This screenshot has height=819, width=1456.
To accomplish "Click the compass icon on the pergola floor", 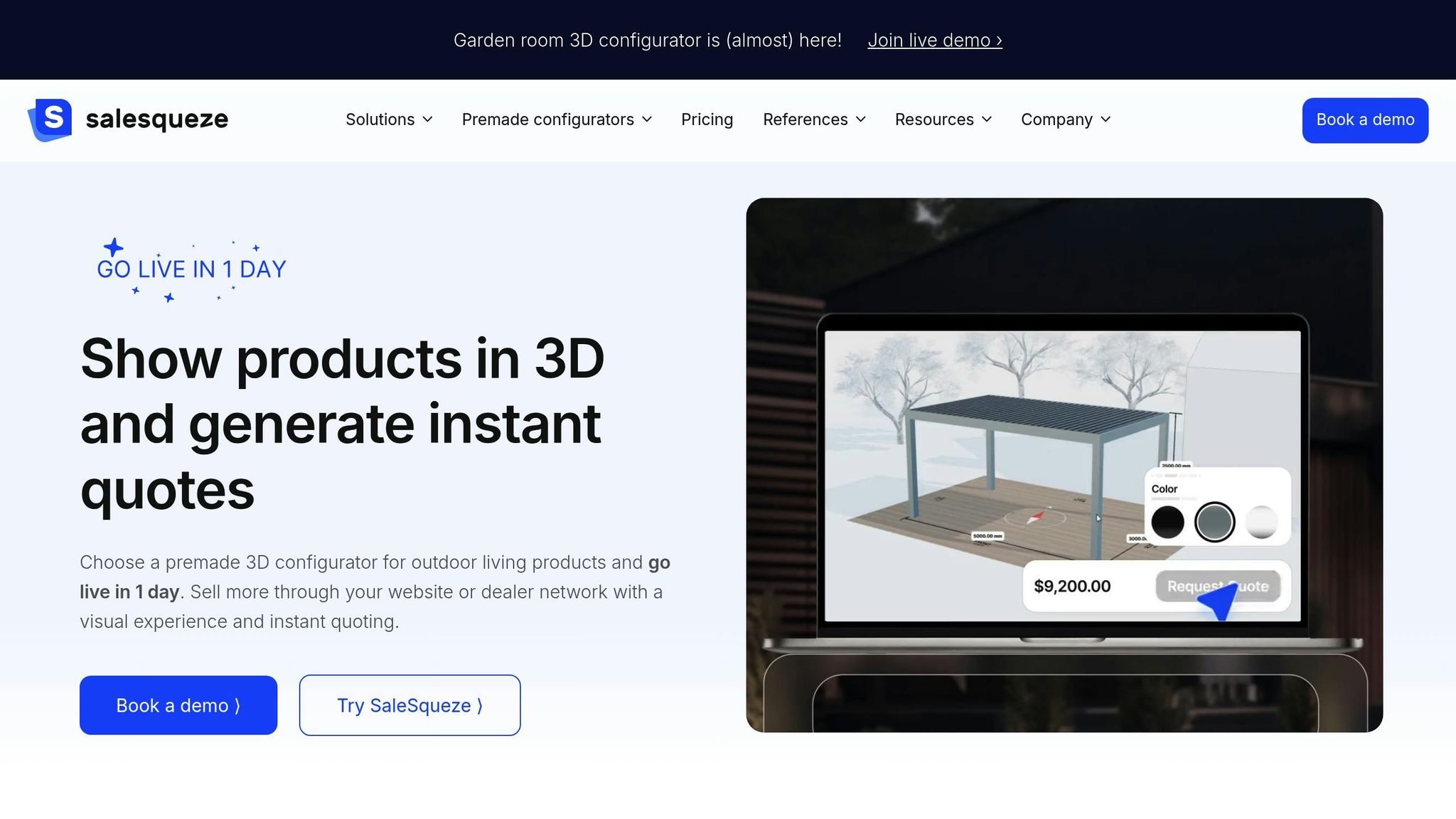I will [x=1036, y=517].
